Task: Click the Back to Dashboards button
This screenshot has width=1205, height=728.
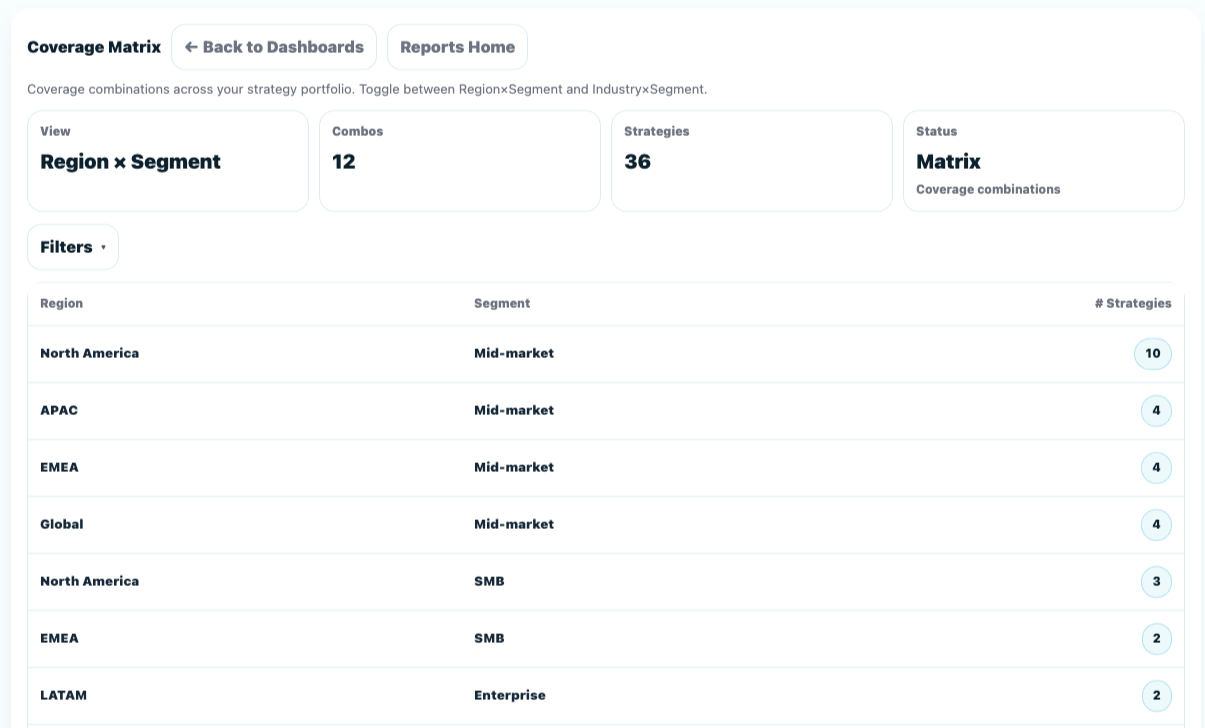Action: (274, 47)
